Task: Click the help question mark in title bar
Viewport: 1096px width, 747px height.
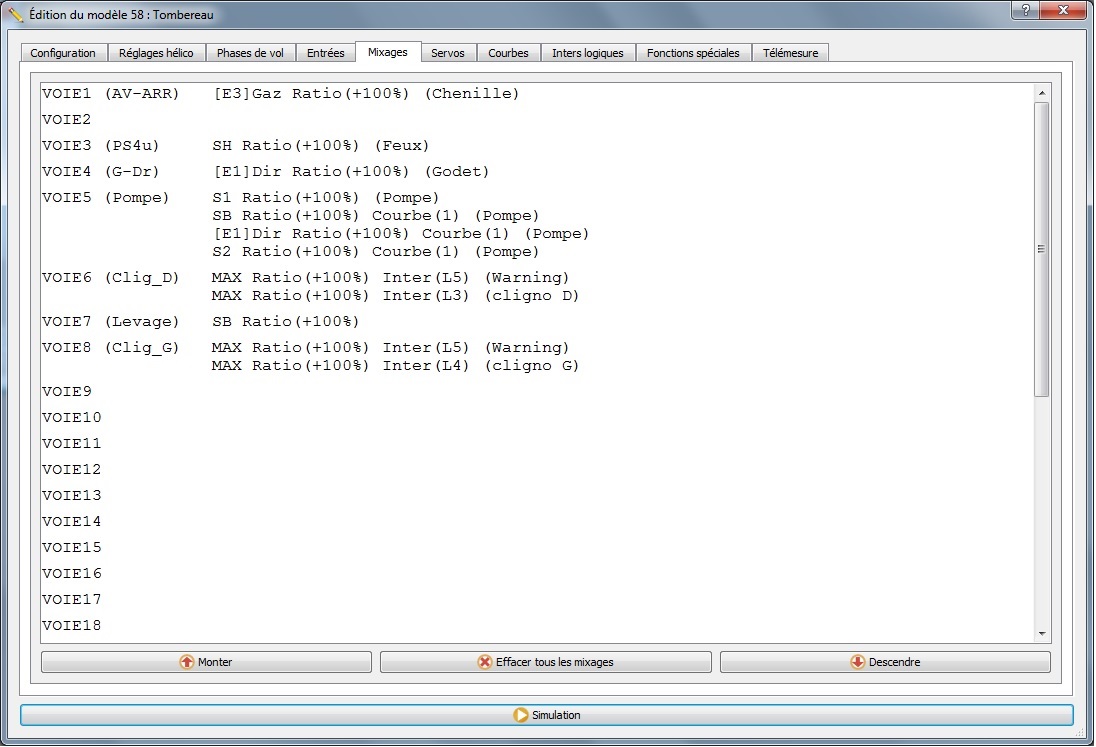Action: pyautogui.click(x=1025, y=11)
